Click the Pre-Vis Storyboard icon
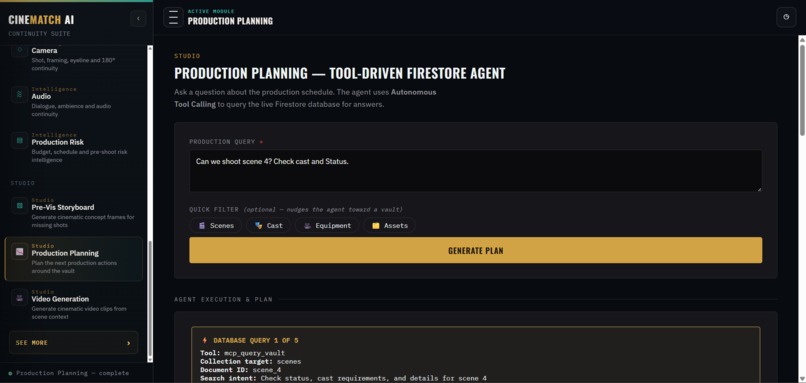This screenshot has height=383, width=806. pos(20,206)
